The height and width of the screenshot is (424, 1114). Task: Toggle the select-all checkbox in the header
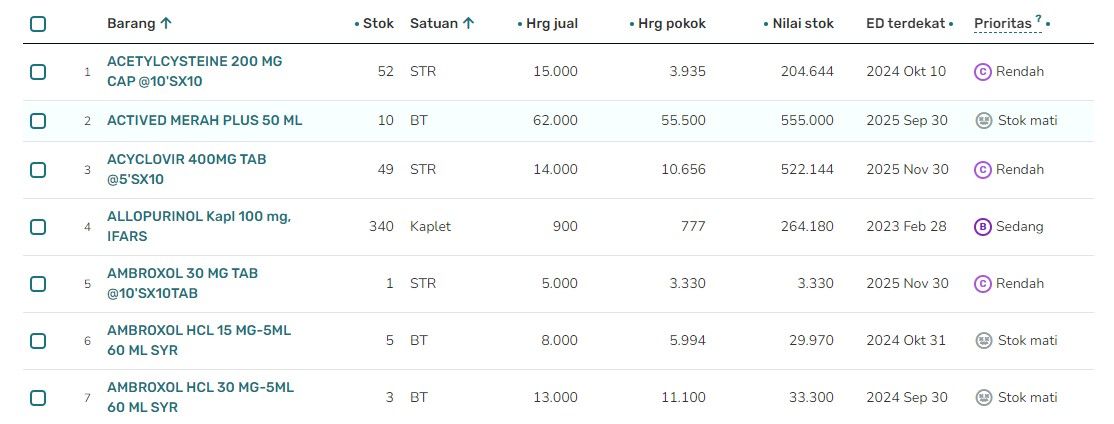tap(38, 24)
